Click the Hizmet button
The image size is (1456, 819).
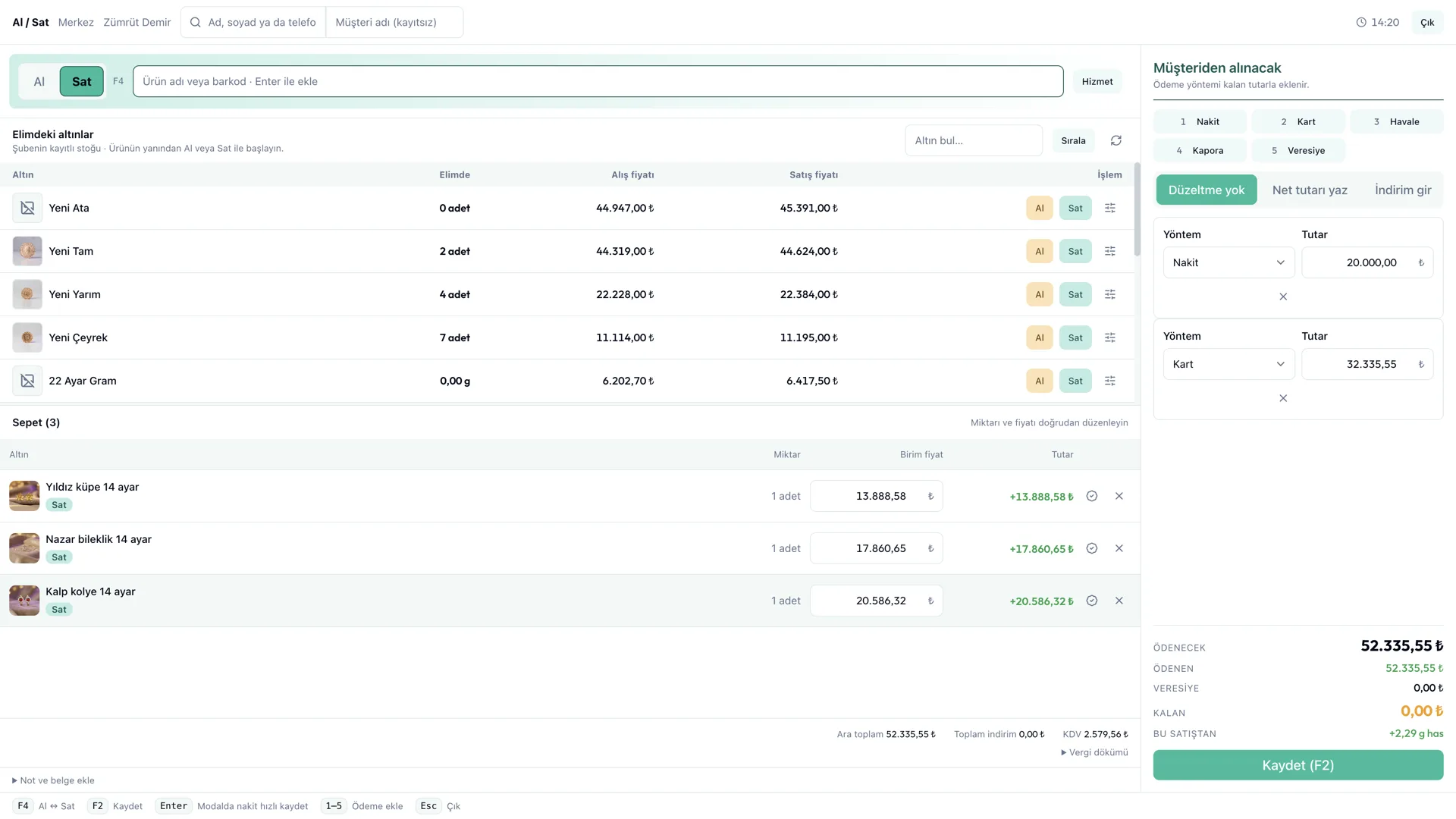coord(1097,81)
